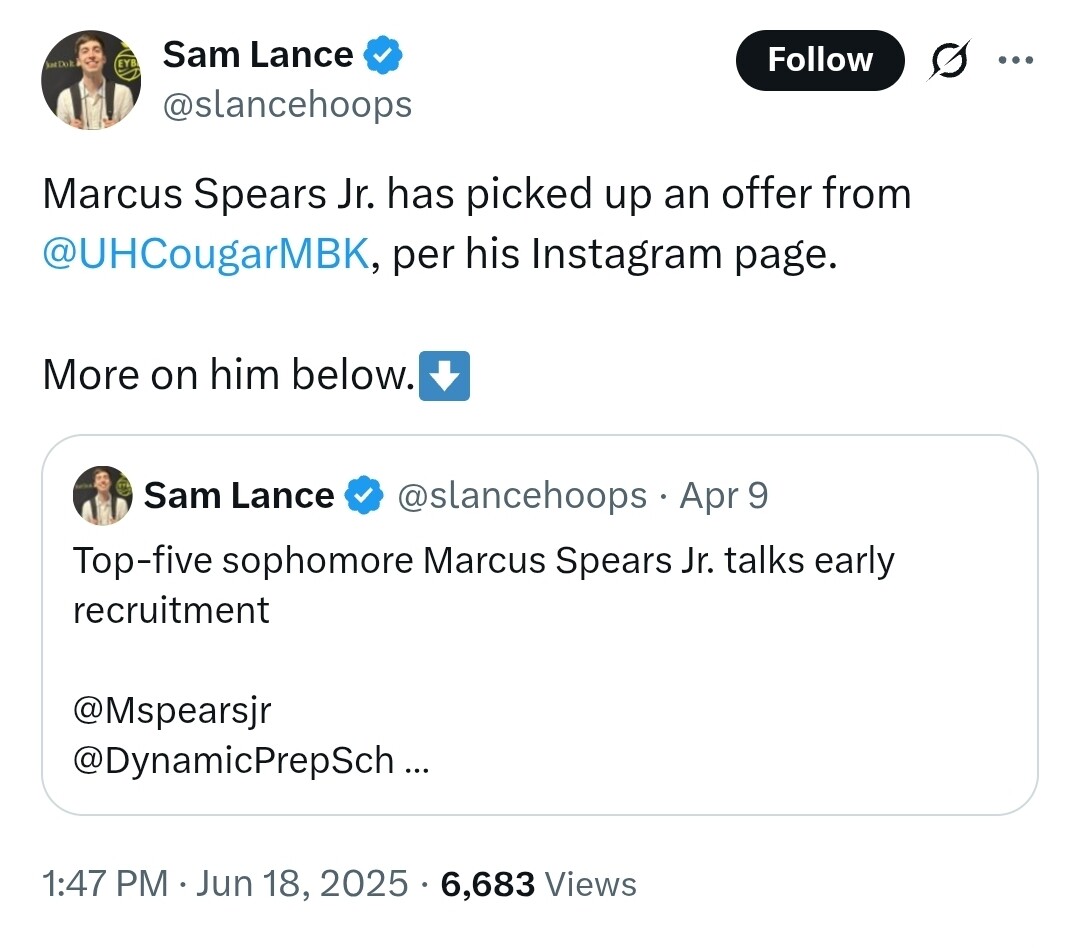Click the @Mspearsjr mention in the quoted post
Image resolution: width=1079 pixels, height=948 pixels.
click(x=172, y=710)
